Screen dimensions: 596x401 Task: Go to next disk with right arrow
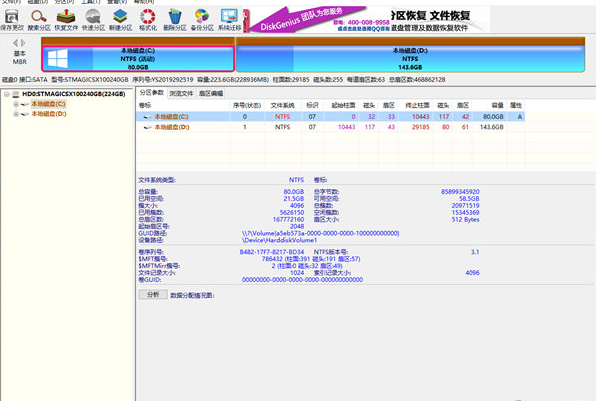click(23, 43)
